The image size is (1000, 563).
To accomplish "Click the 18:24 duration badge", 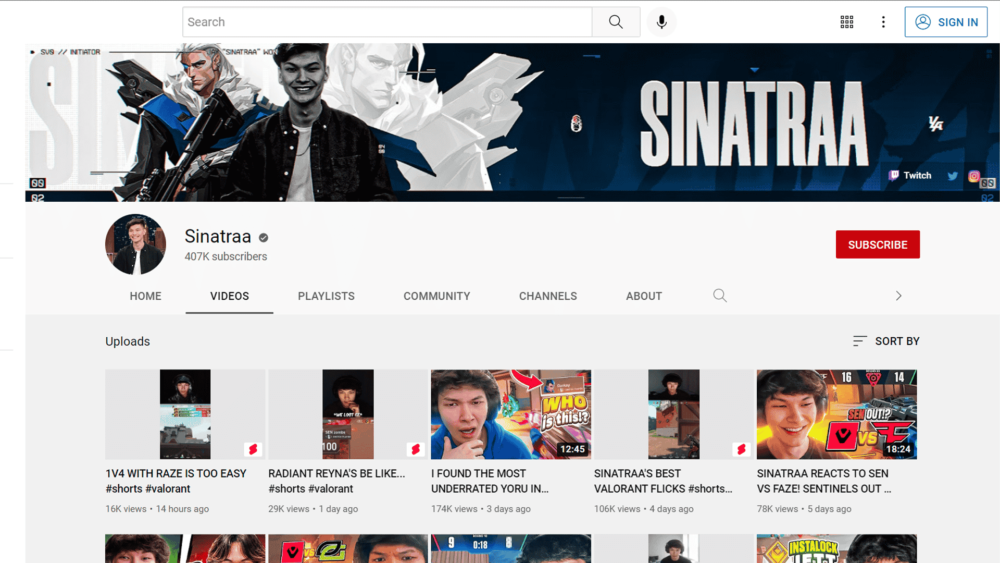I will click(898, 449).
